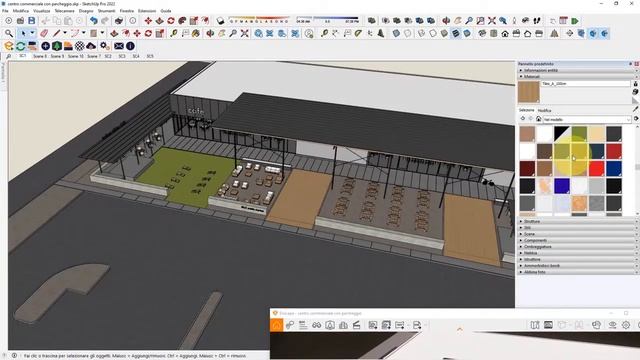This screenshot has width=640, height=360.
Task: Open the Enscape settings gear icon
Action: (626, 325)
